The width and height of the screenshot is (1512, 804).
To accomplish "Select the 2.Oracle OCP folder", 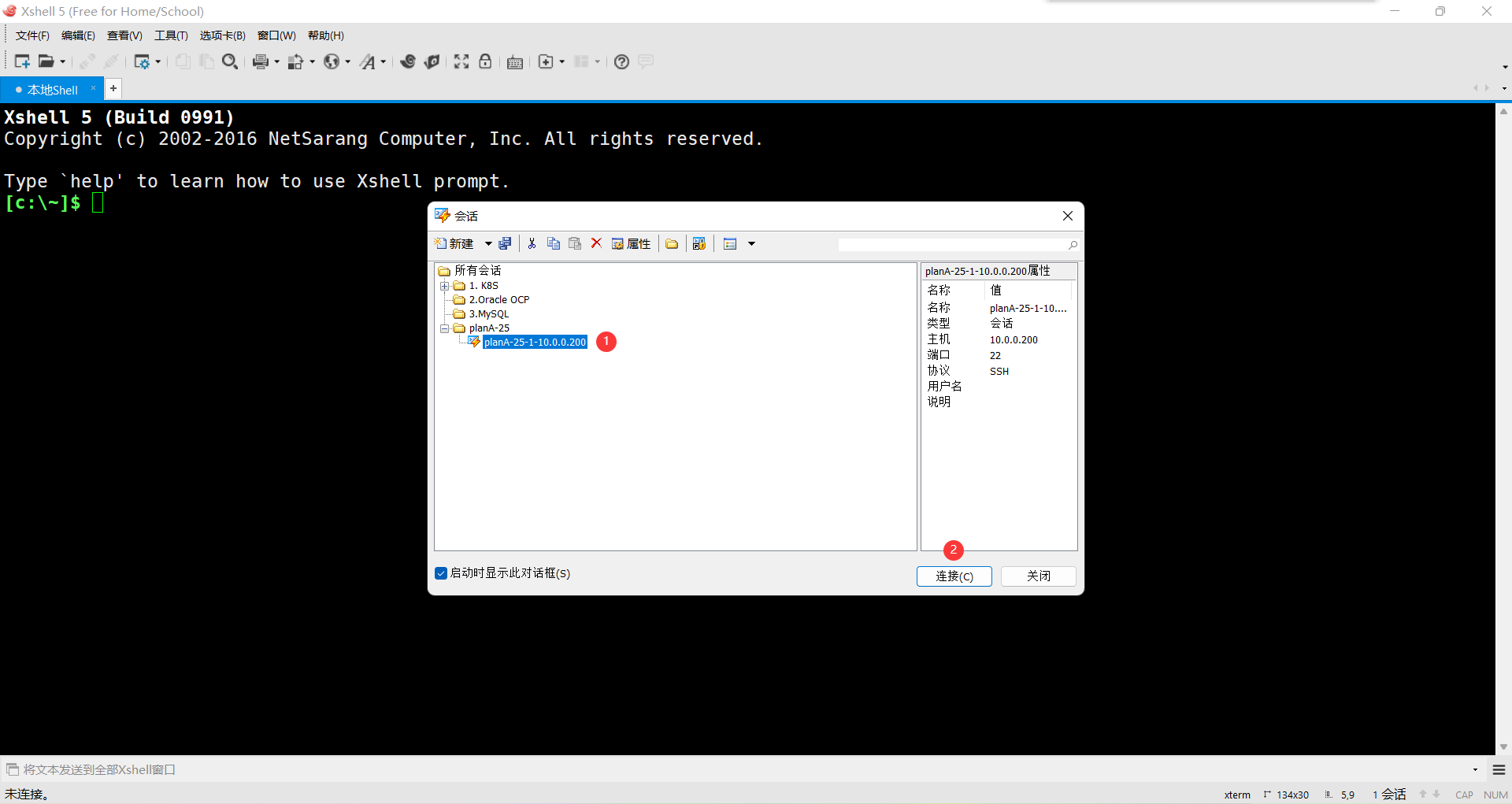I will click(498, 300).
